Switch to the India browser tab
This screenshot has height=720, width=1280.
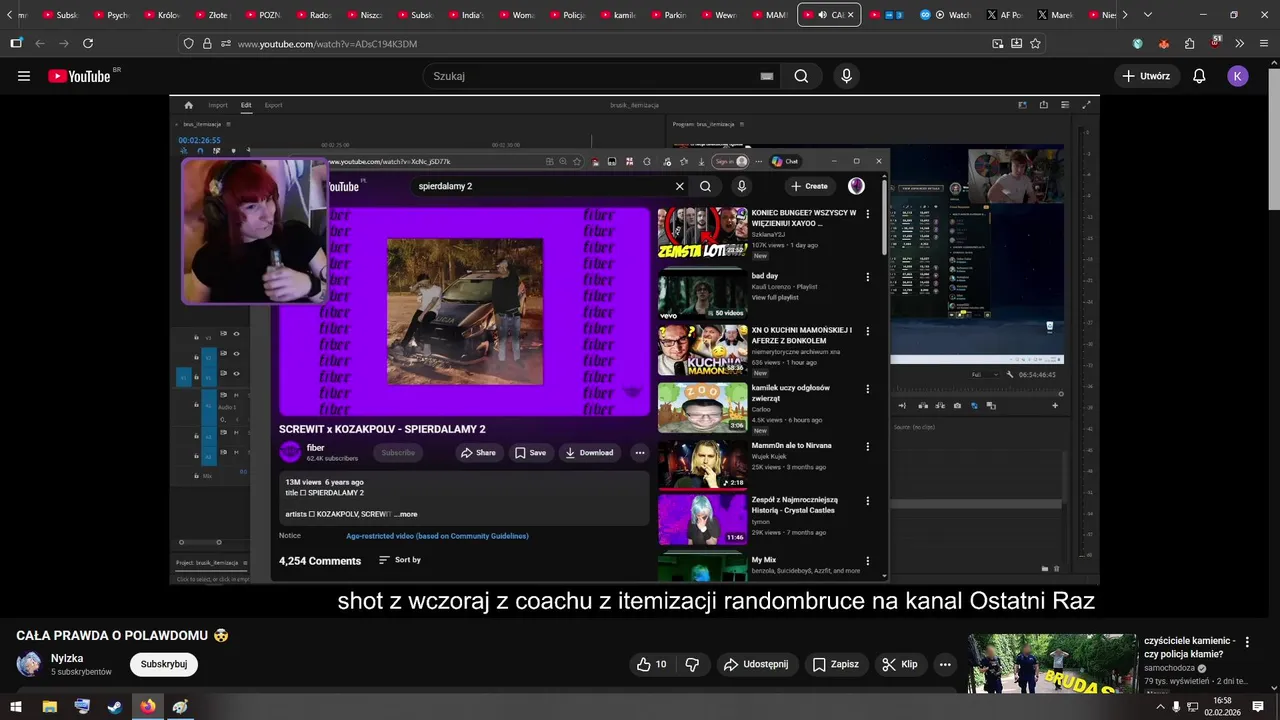coord(465,15)
